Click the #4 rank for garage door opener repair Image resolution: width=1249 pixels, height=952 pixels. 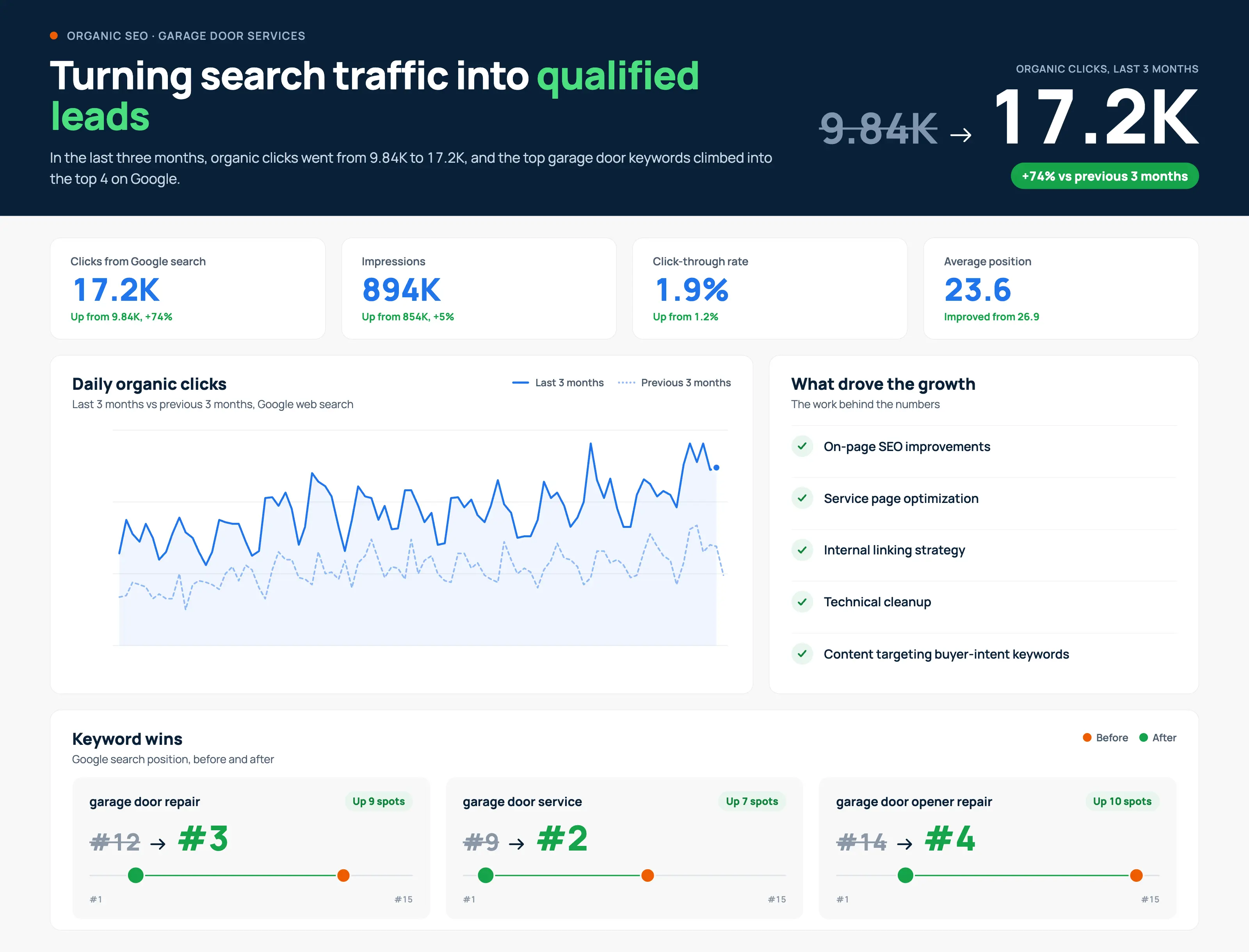(950, 839)
